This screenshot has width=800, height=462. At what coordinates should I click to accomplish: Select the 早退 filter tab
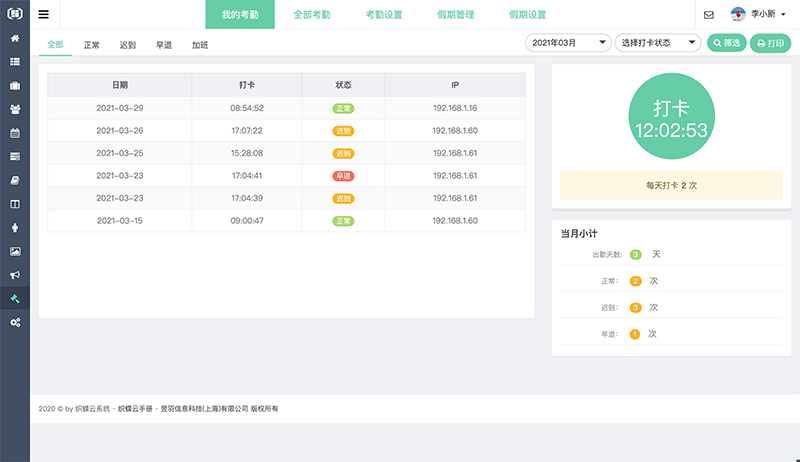[164, 45]
